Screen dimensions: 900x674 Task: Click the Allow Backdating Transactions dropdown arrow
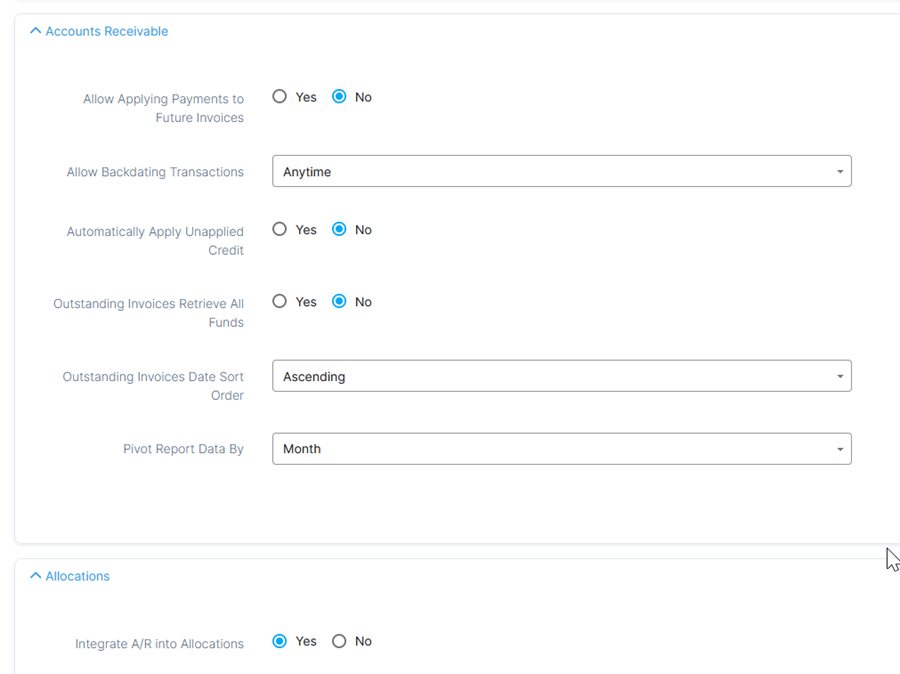coord(840,172)
